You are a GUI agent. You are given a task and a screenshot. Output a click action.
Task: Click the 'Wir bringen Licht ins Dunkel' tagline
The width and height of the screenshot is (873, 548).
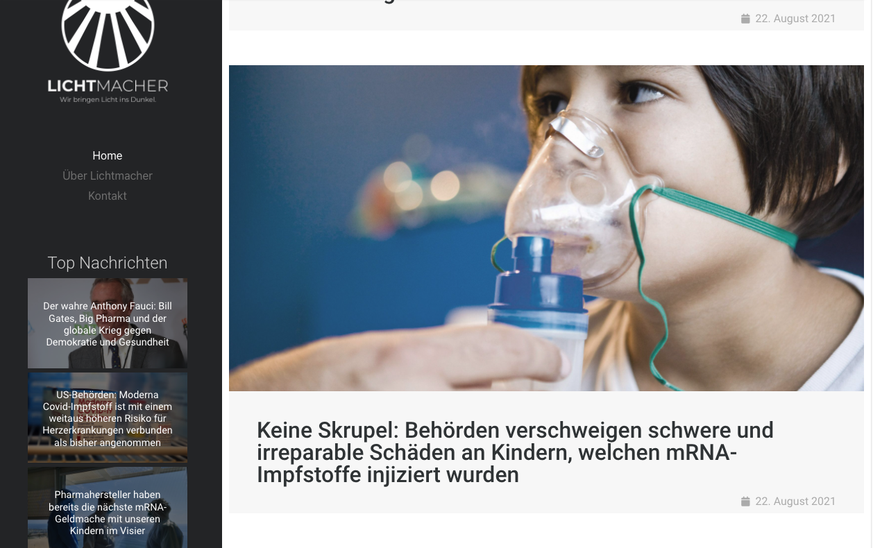107,100
